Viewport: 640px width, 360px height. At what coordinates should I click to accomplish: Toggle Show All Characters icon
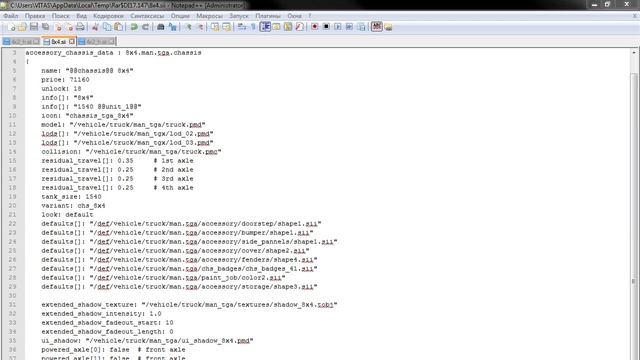(x=253, y=27)
